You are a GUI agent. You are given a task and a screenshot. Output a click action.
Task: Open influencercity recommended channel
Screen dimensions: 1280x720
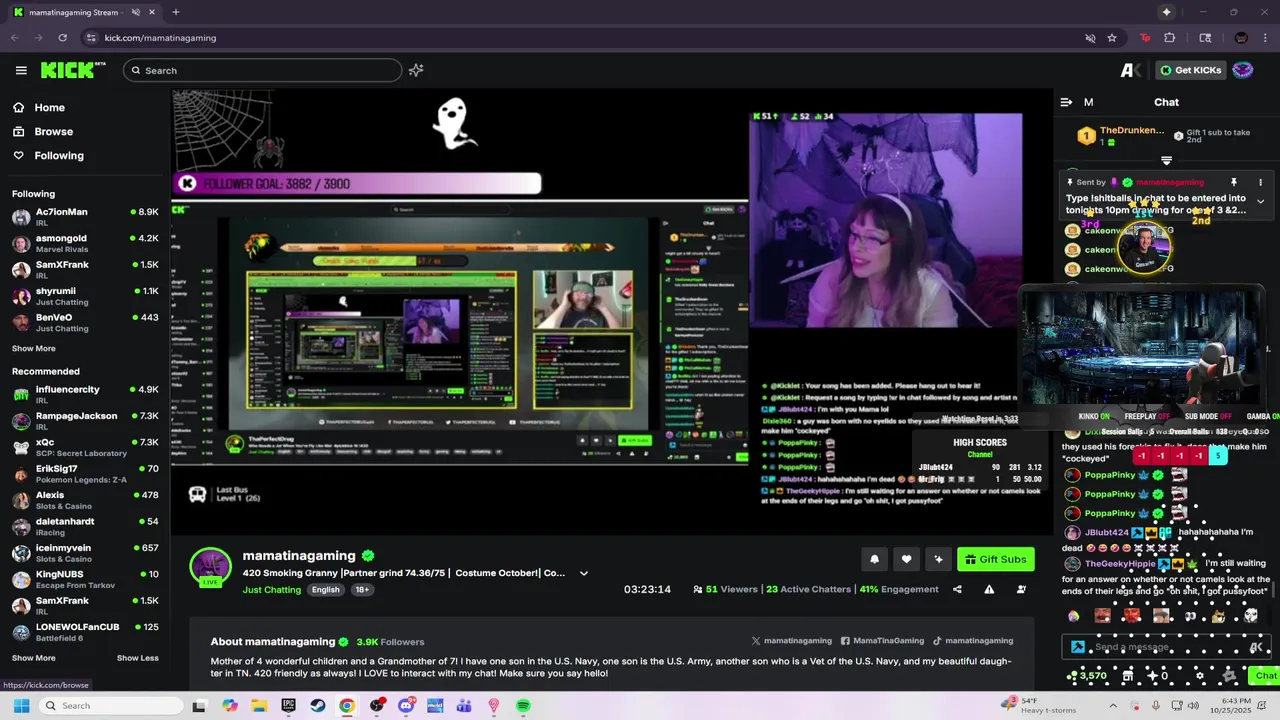point(85,395)
